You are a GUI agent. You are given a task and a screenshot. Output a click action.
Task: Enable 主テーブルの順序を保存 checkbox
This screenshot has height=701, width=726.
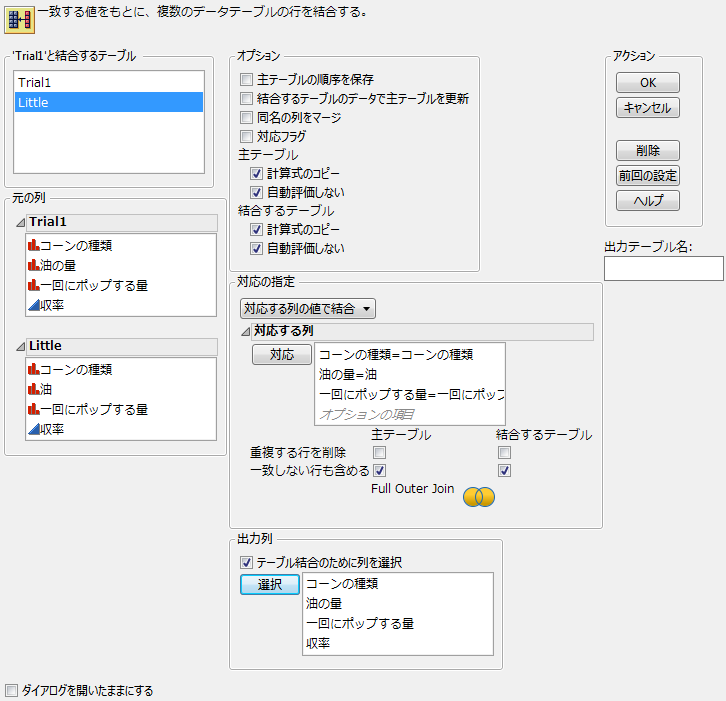(x=247, y=79)
